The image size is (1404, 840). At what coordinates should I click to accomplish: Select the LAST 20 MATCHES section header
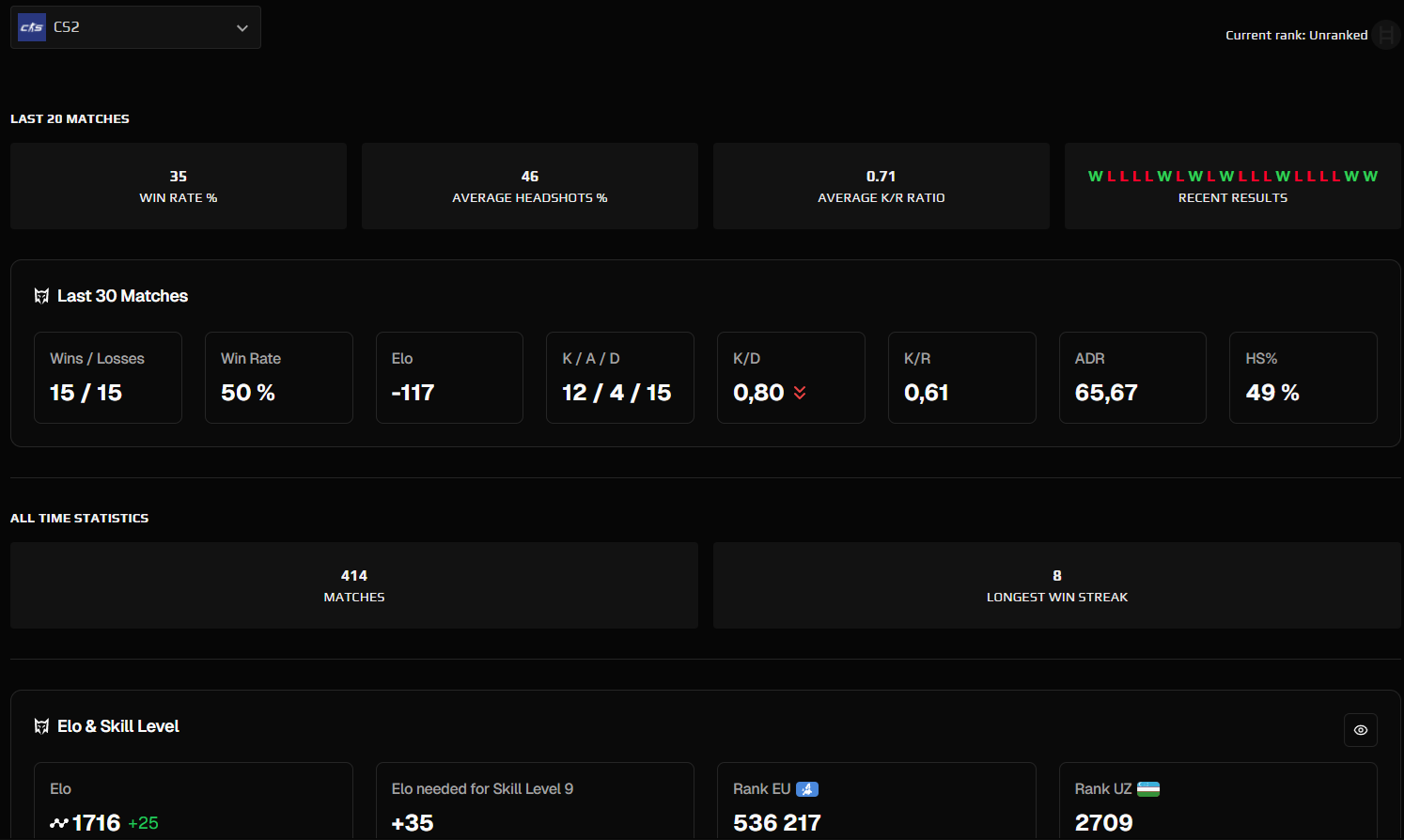[x=70, y=118]
